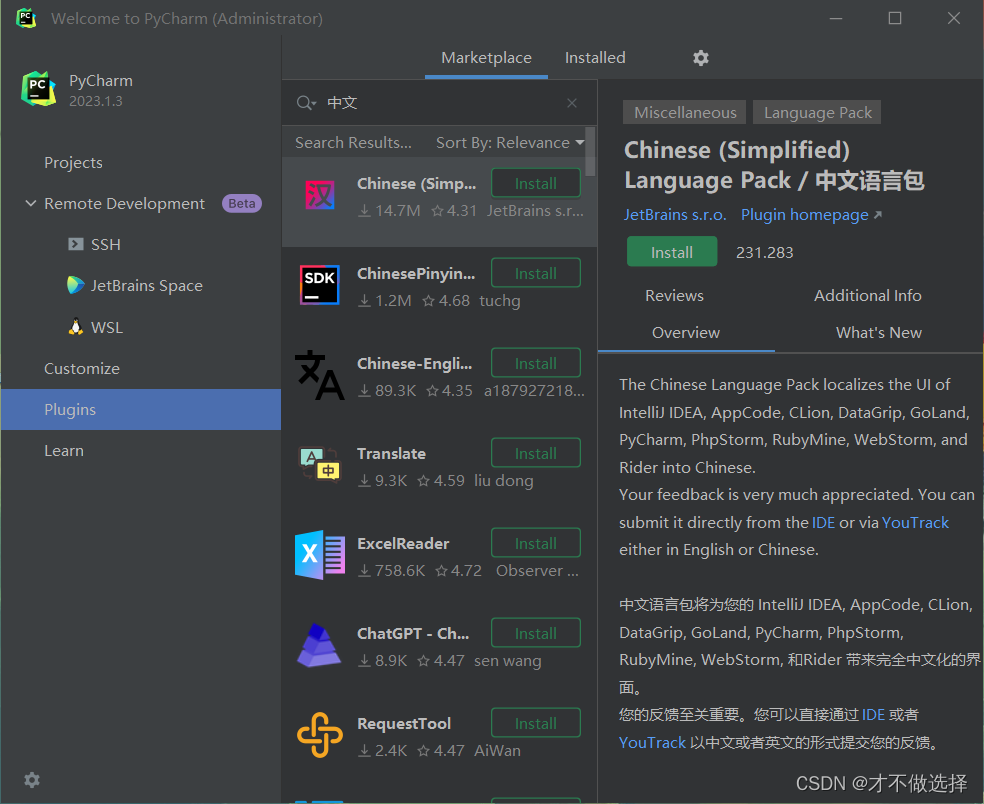Select the Translate plugin icon

(x=319, y=464)
